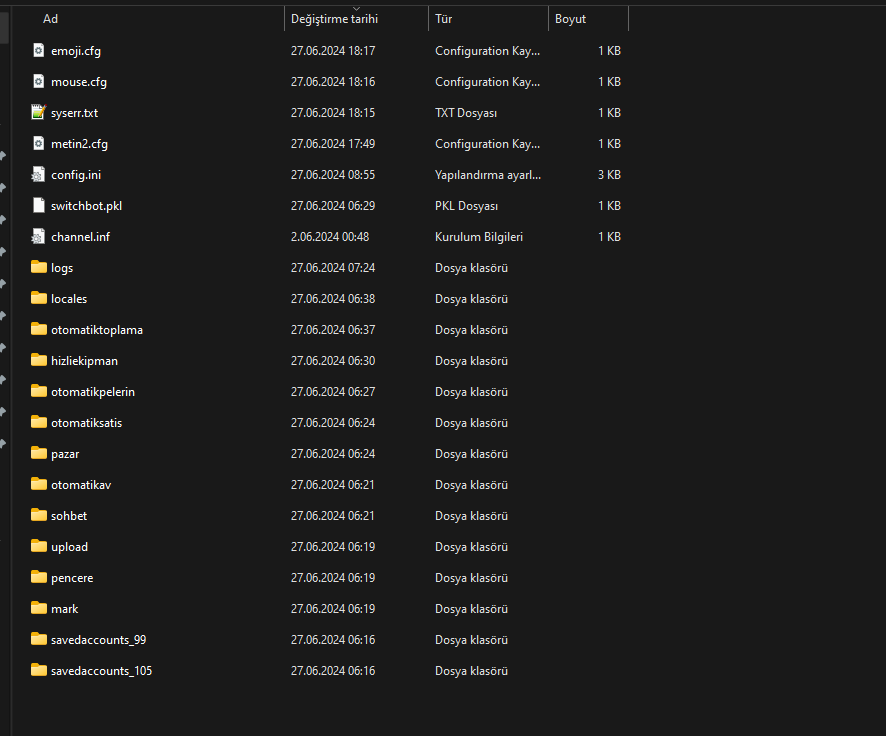Select the savedaccounts_105 folder icon
Screen dimensions: 886x736
click(38, 671)
